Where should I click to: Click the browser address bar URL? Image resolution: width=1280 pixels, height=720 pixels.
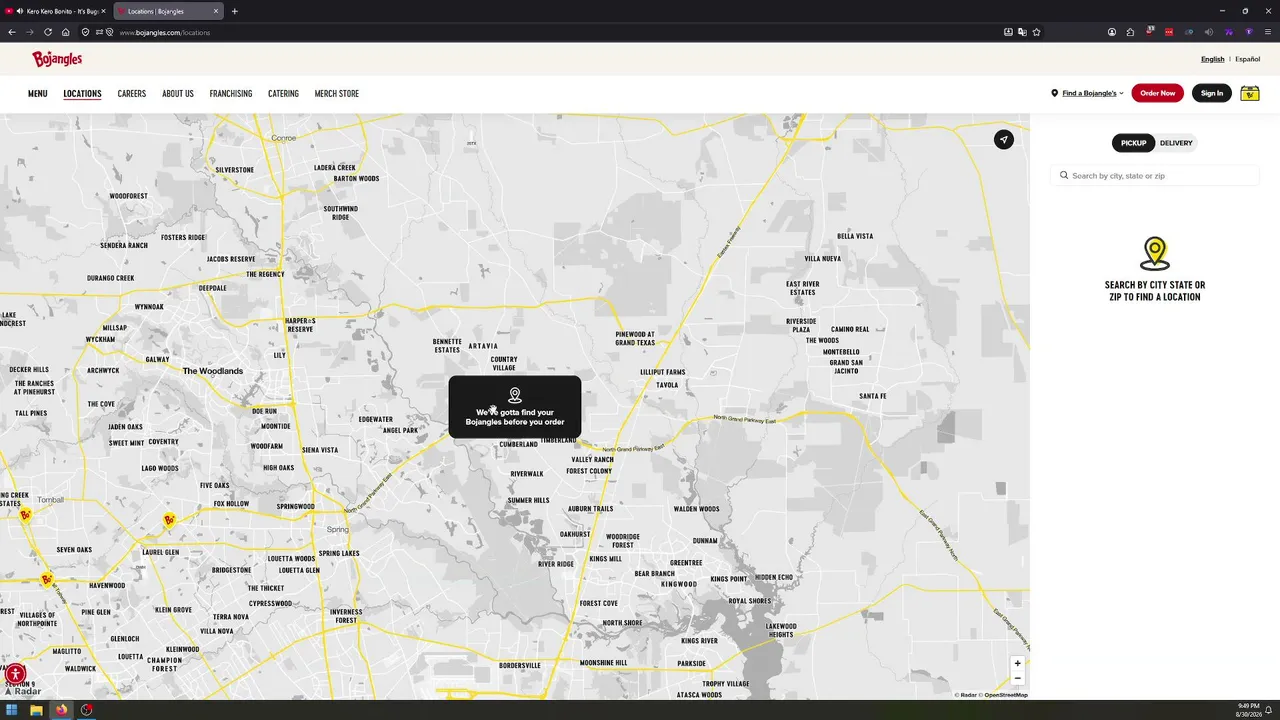[165, 32]
